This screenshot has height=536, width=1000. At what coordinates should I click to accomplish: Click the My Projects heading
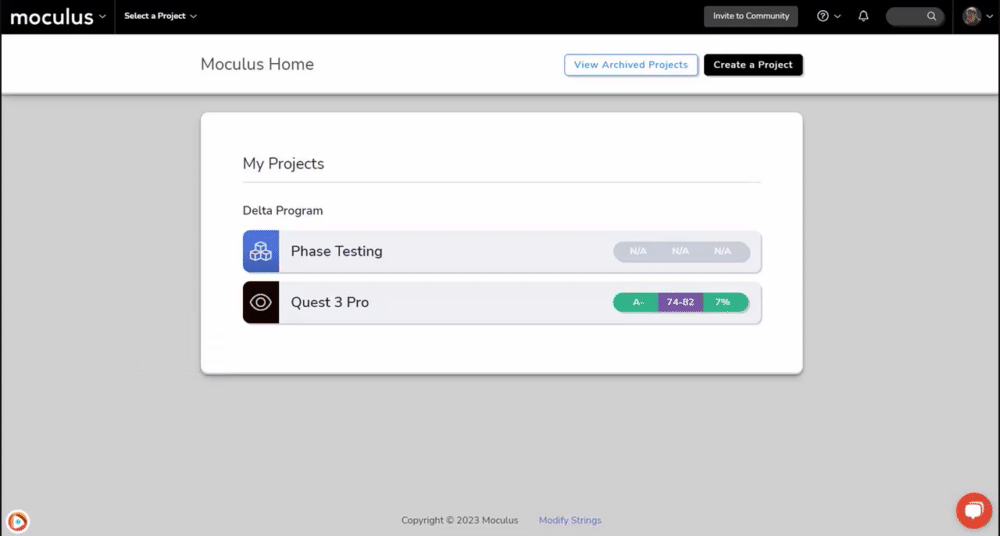tap(283, 164)
